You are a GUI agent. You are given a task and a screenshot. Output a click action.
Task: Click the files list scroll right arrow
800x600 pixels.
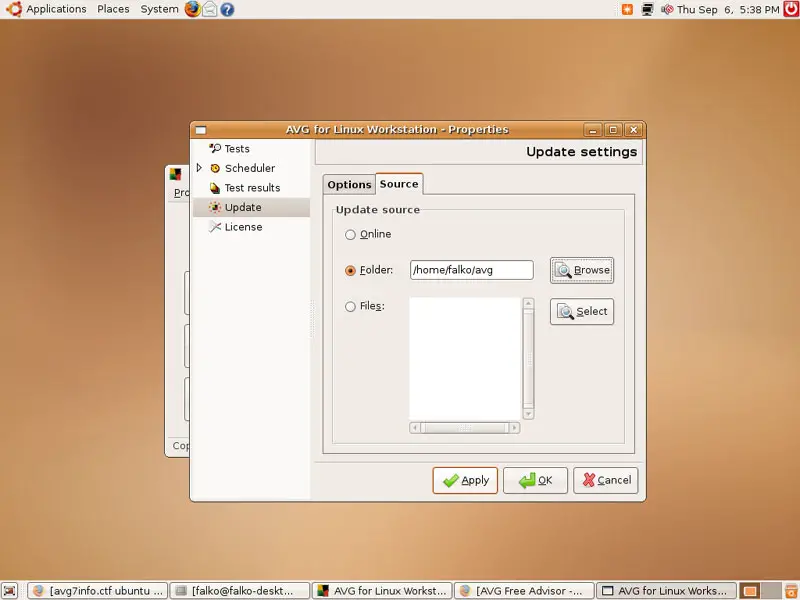[515, 428]
